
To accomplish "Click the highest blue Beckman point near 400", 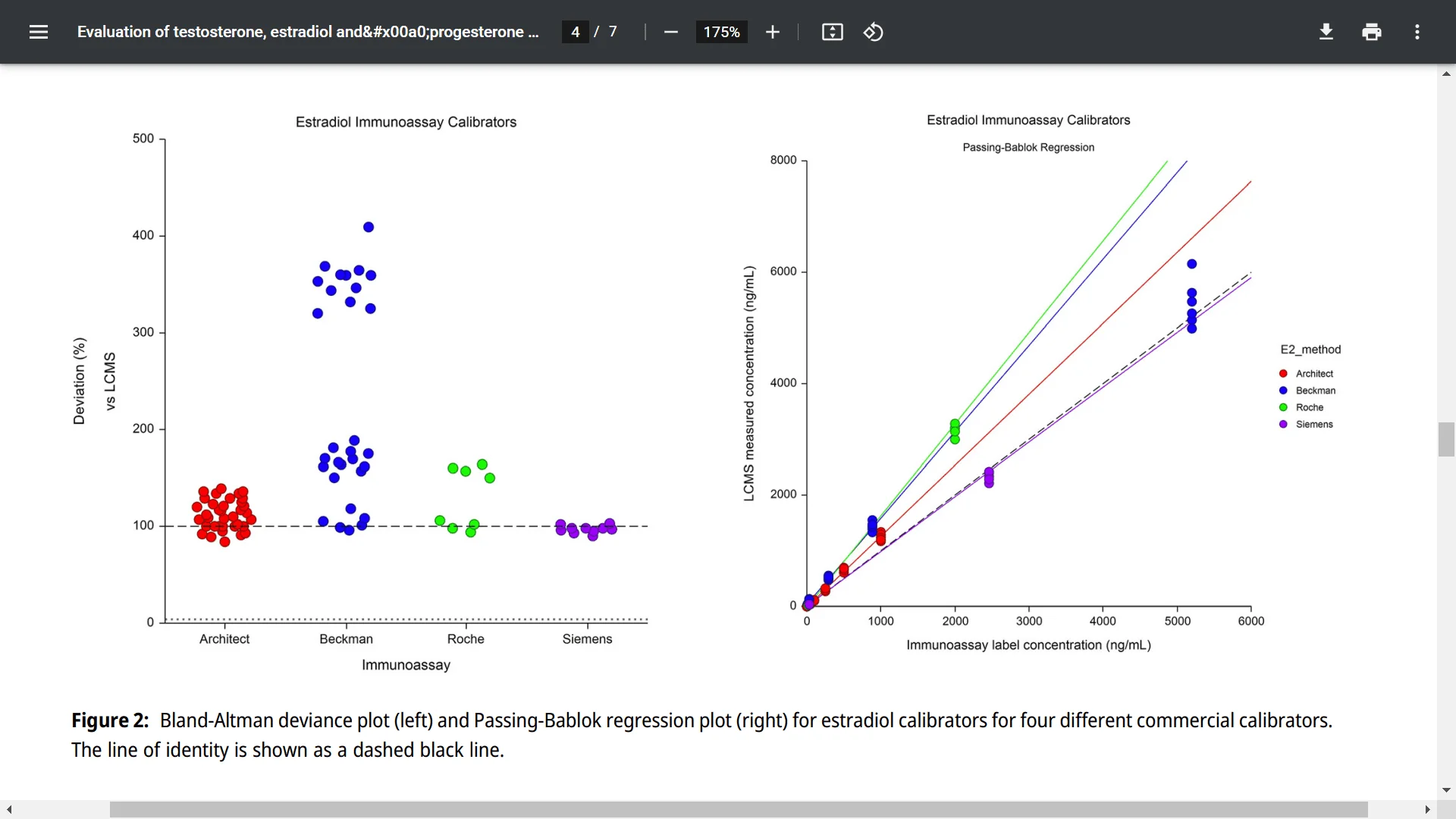I will click(x=369, y=227).
